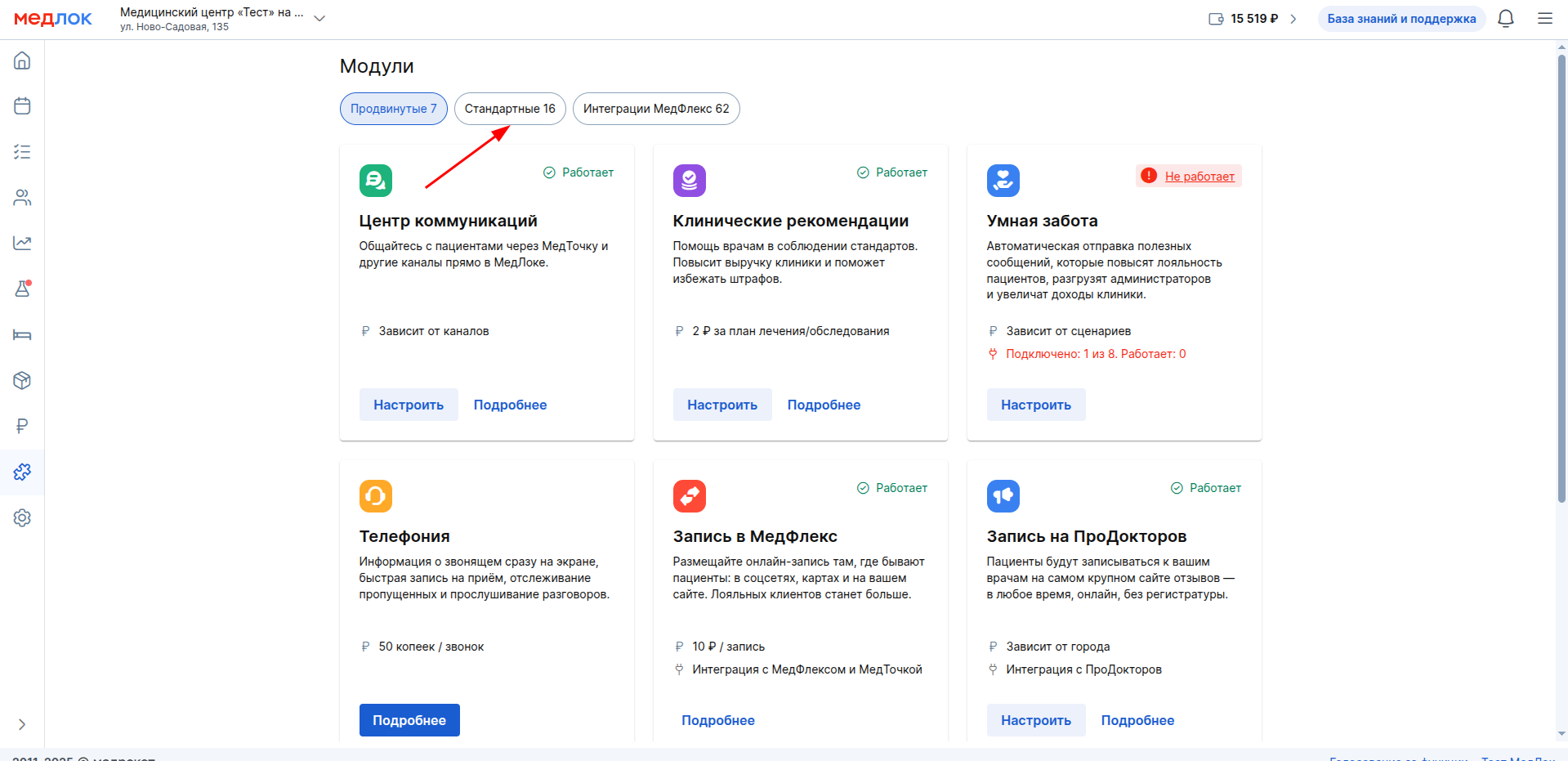Open the patients sidebar icon
Screen dimensions: 1568x761
point(22,198)
